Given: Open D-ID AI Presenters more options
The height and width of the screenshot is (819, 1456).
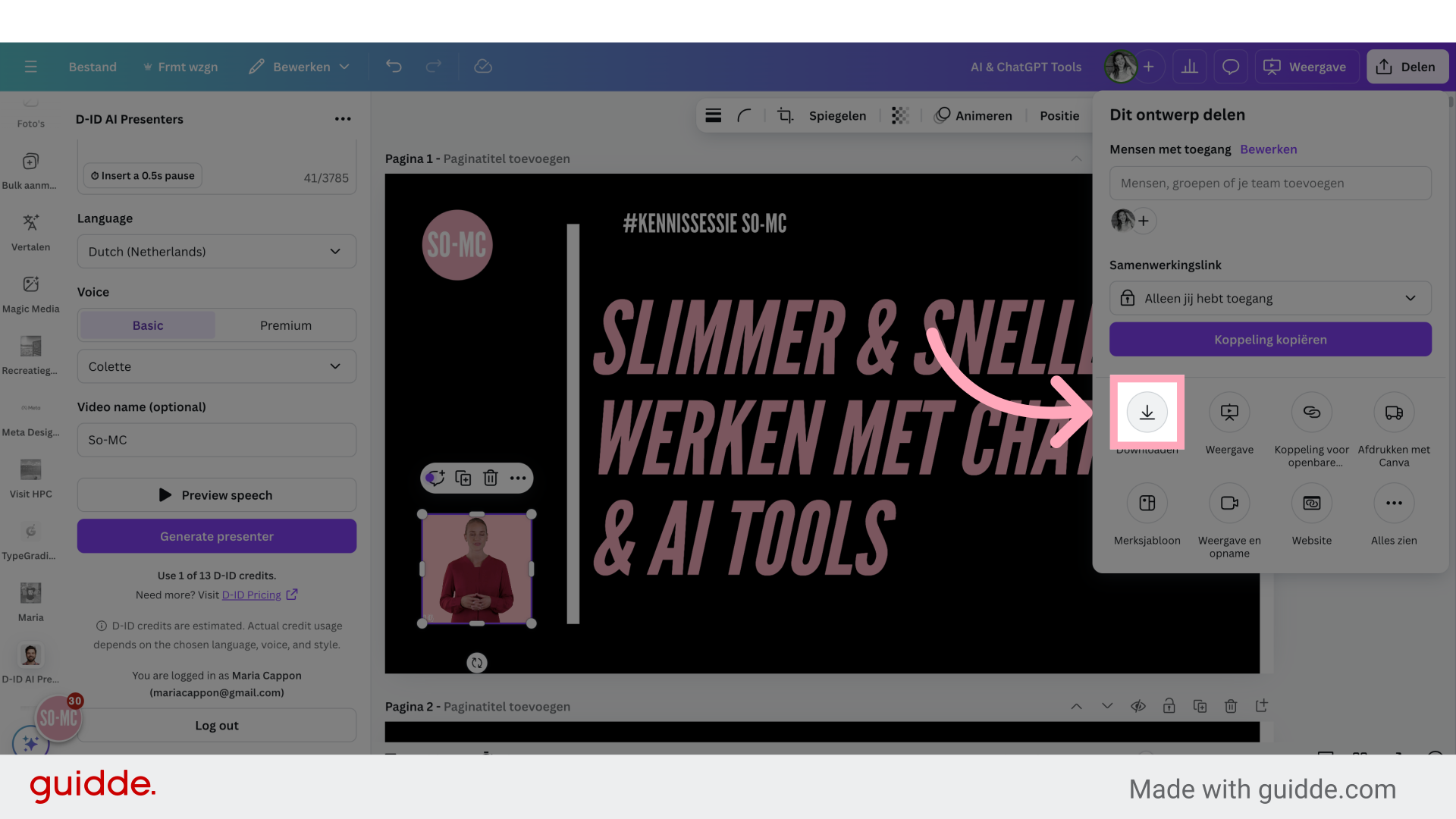Looking at the screenshot, I should click(343, 119).
